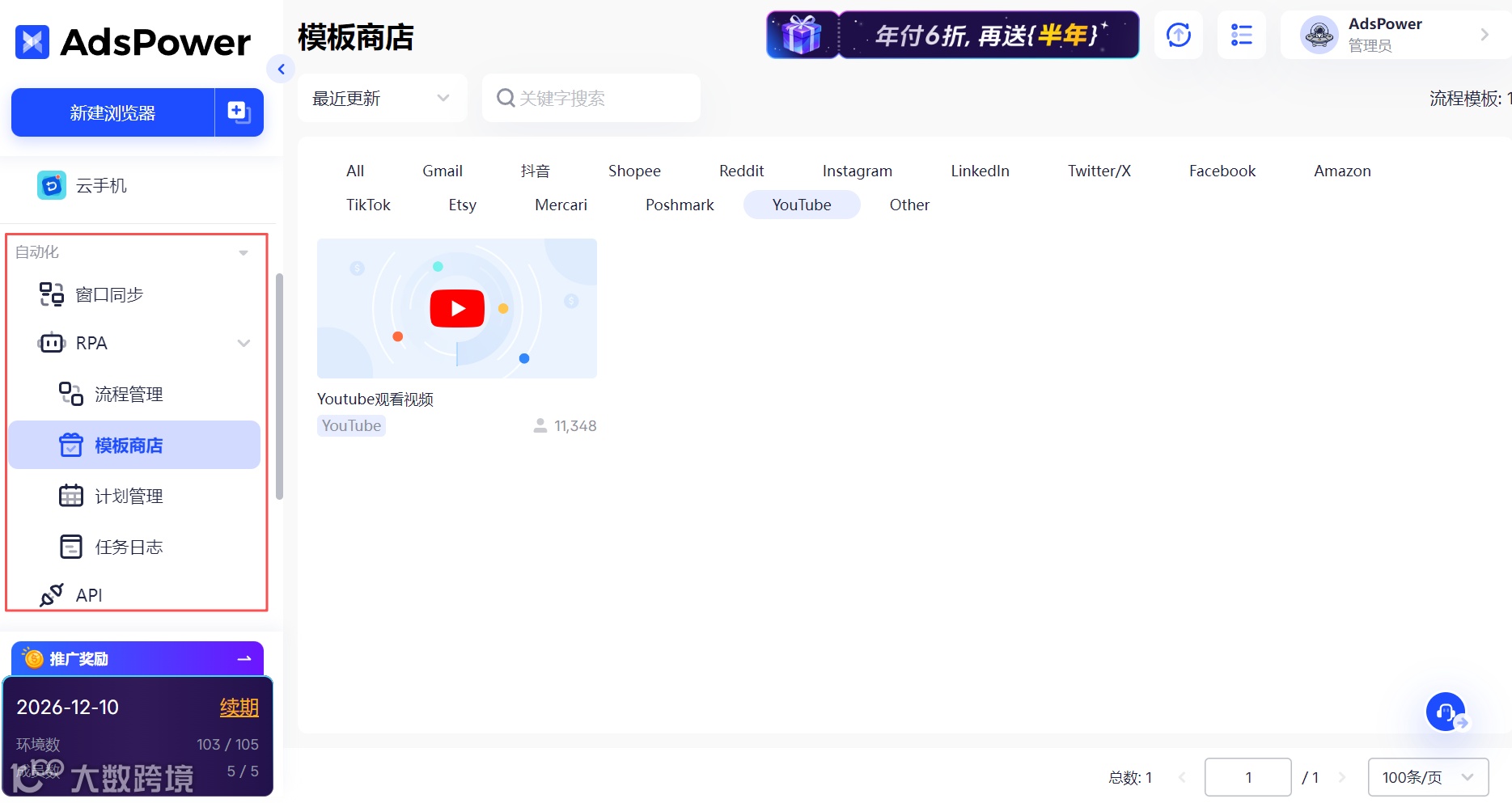
Task: Select the Twitter/X category tab
Action: coord(1099,171)
